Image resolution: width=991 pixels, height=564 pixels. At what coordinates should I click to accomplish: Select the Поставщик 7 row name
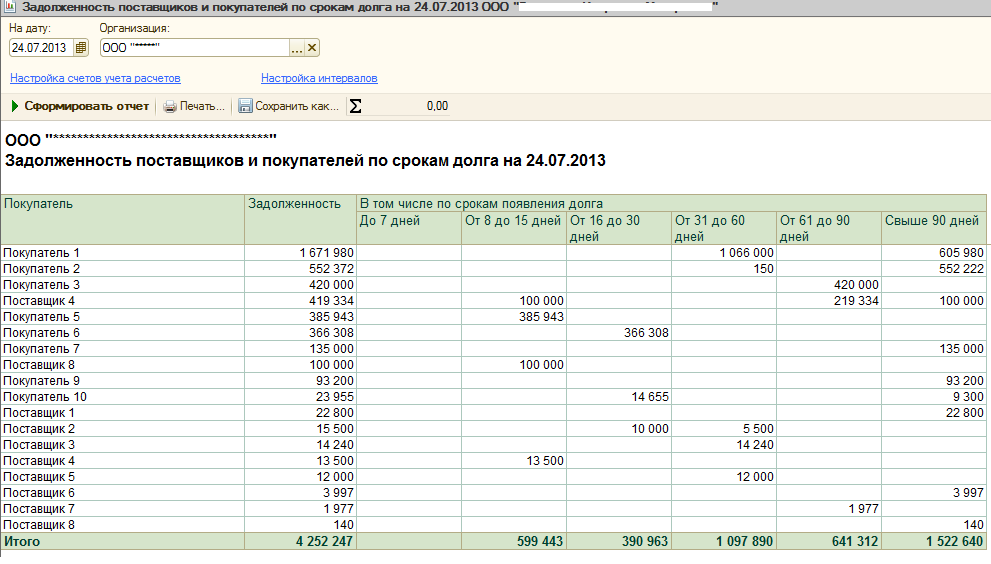tap(39, 509)
